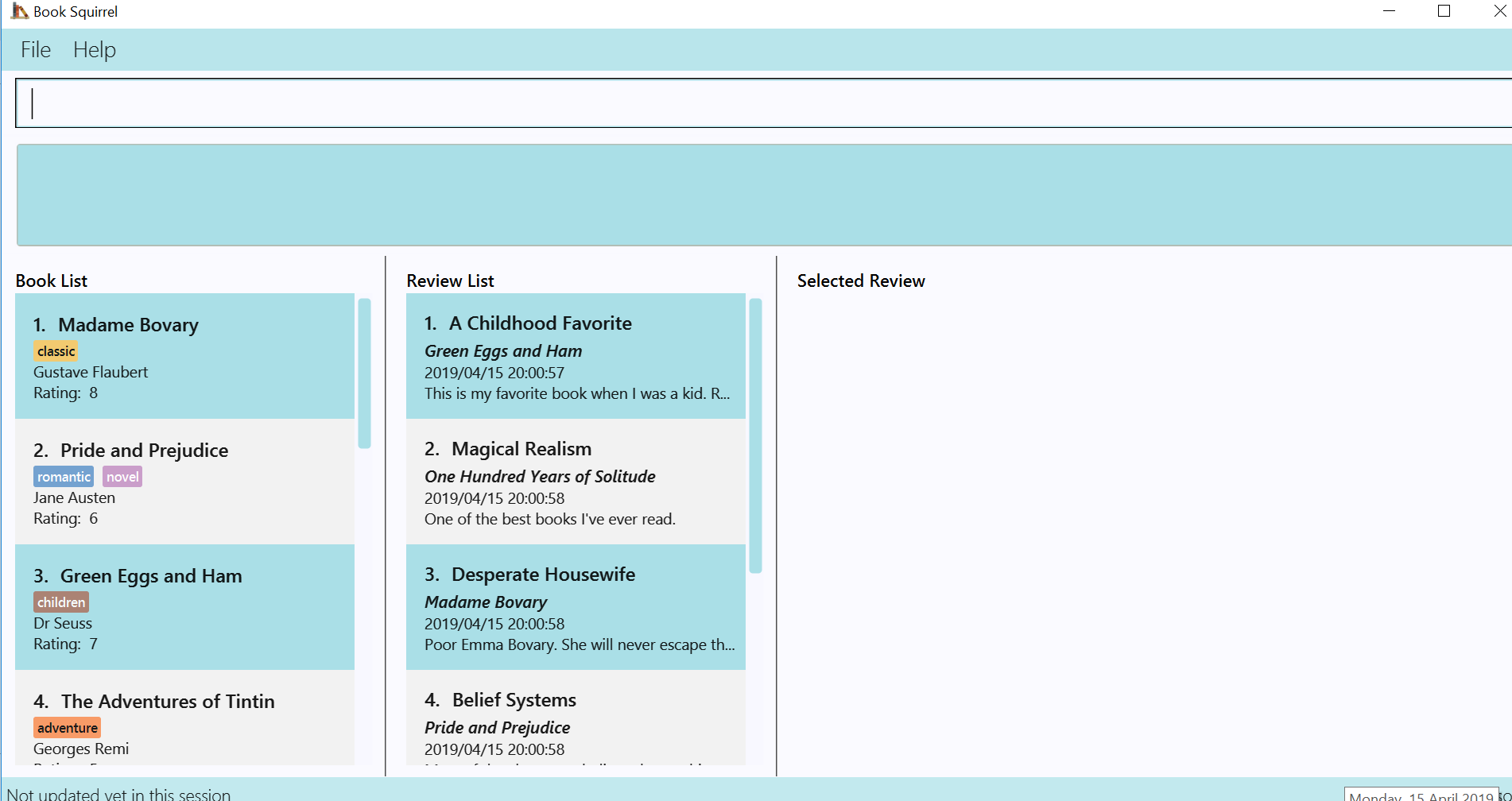Click Rating: 8 text

(x=65, y=393)
